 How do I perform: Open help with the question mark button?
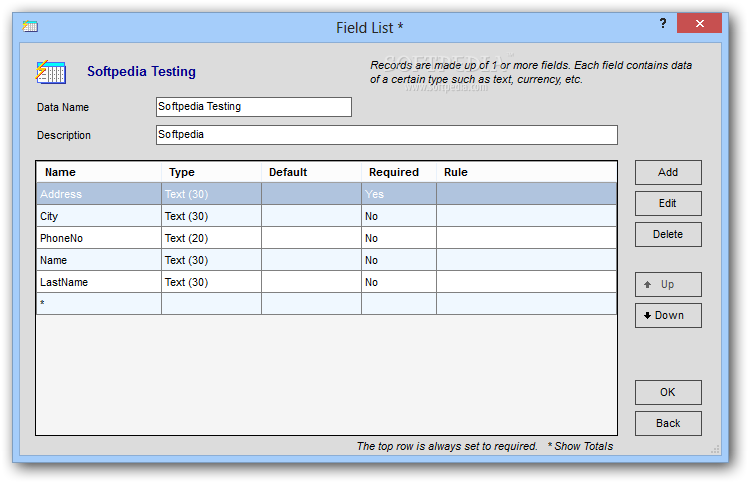pos(663,23)
